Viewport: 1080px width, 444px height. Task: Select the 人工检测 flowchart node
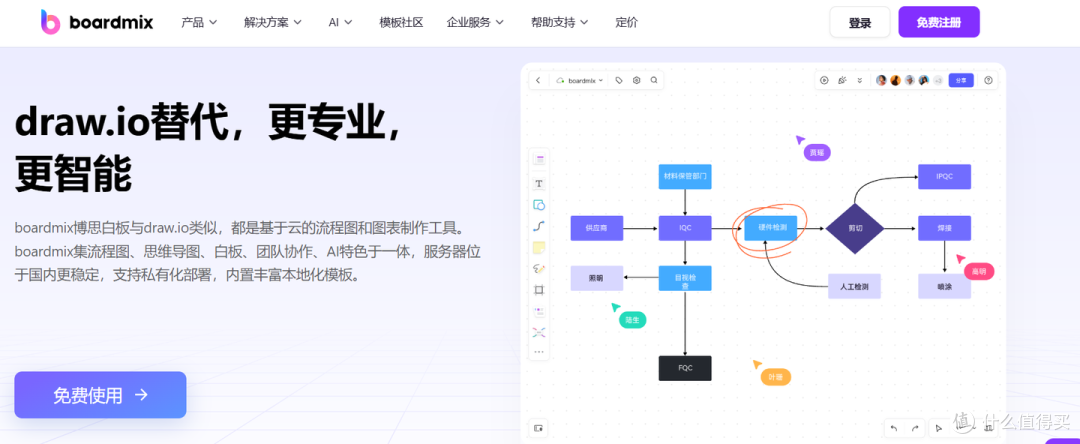pos(854,286)
